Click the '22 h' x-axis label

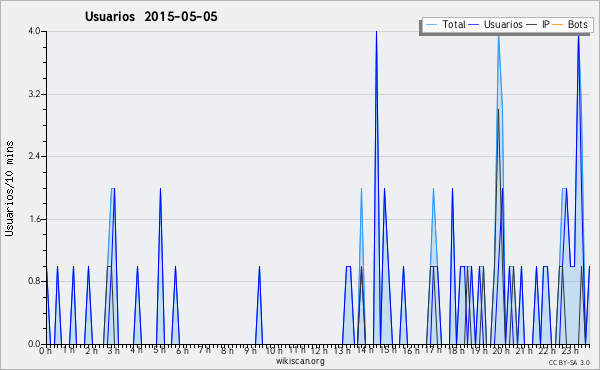click(x=546, y=350)
